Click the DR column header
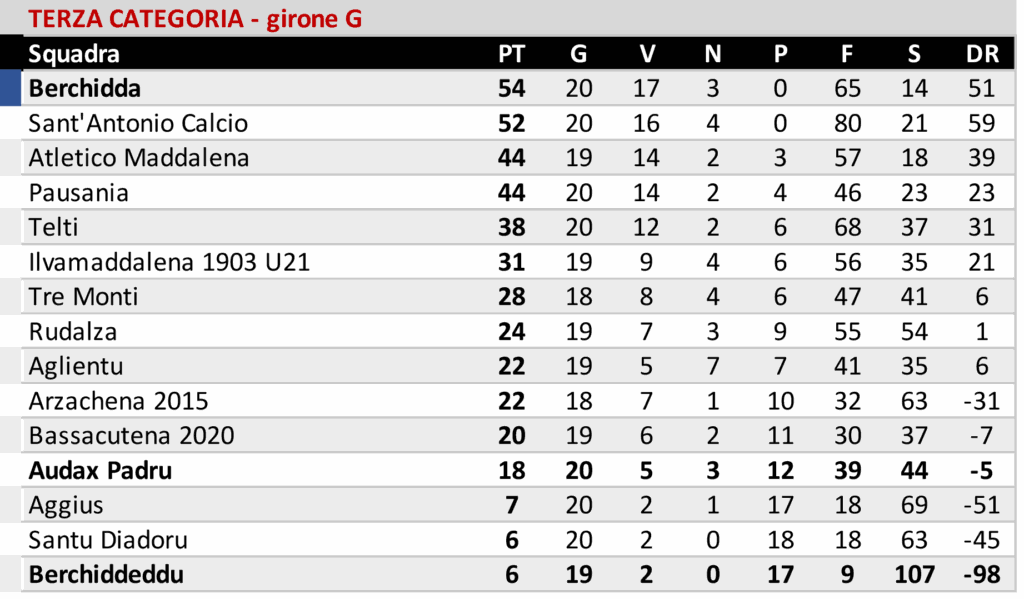Image resolution: width=1024 pixels, height=599 pixels. click(982, 54)
